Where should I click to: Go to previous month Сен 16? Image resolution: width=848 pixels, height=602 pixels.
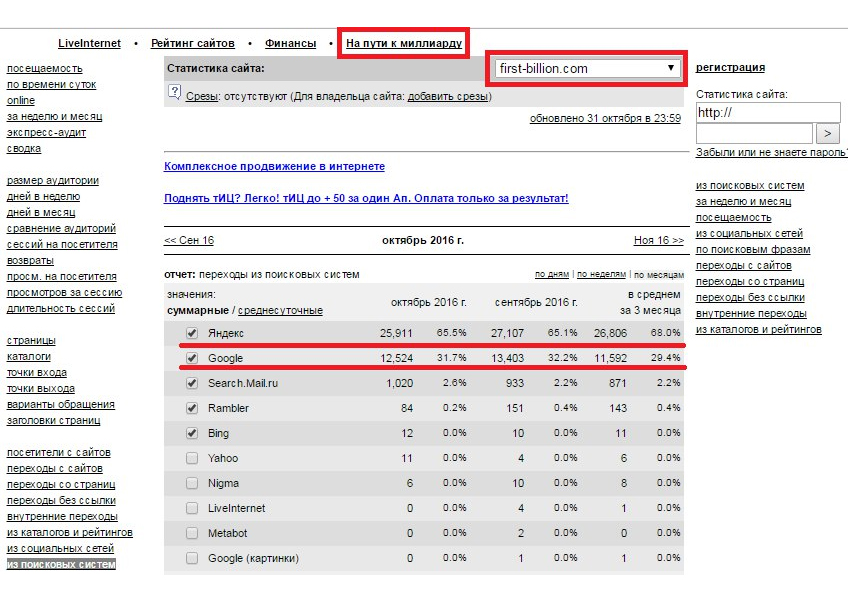pos(189,240)
